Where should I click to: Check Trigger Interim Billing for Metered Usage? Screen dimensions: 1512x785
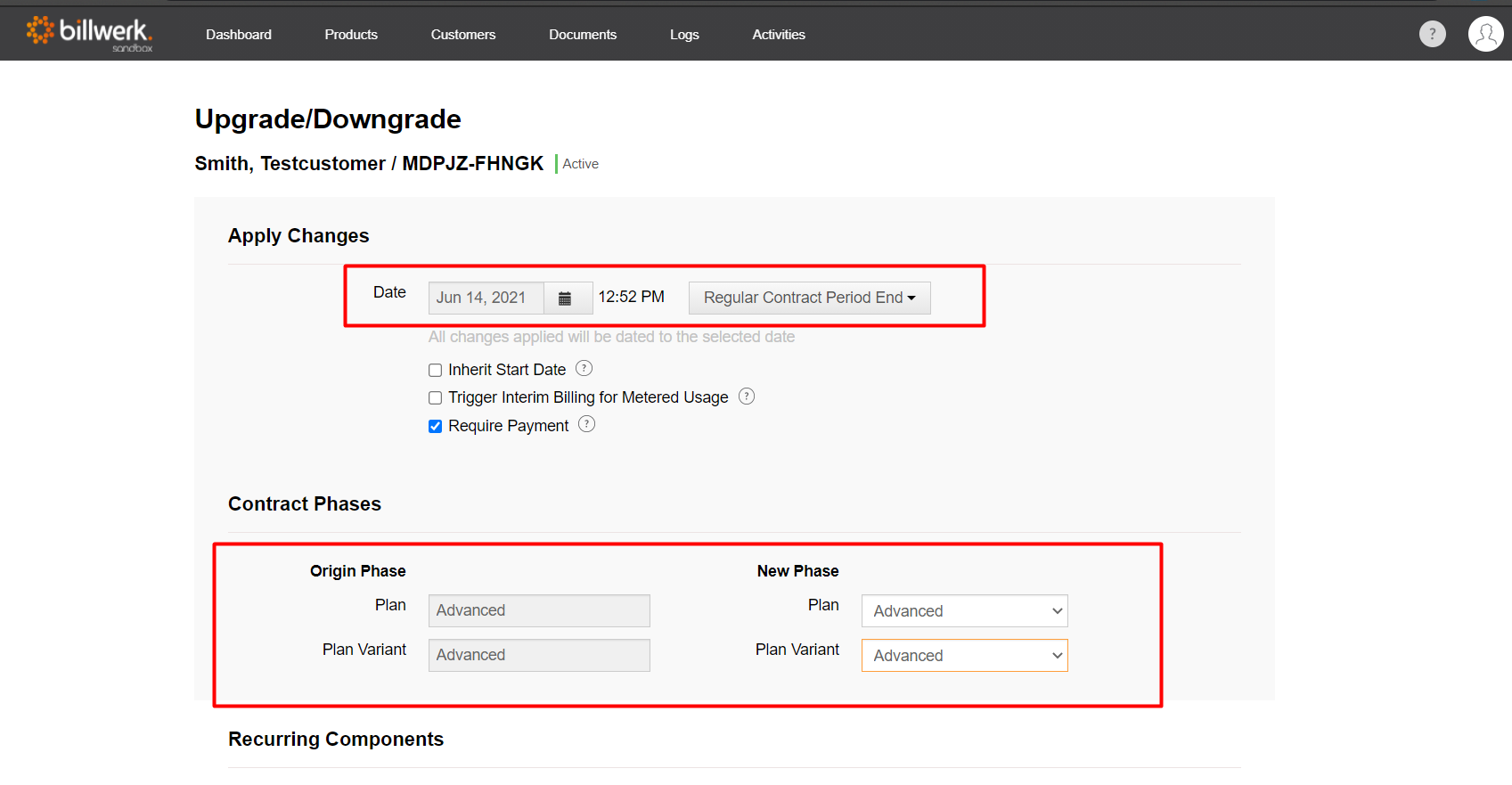[x=435, y=397]
